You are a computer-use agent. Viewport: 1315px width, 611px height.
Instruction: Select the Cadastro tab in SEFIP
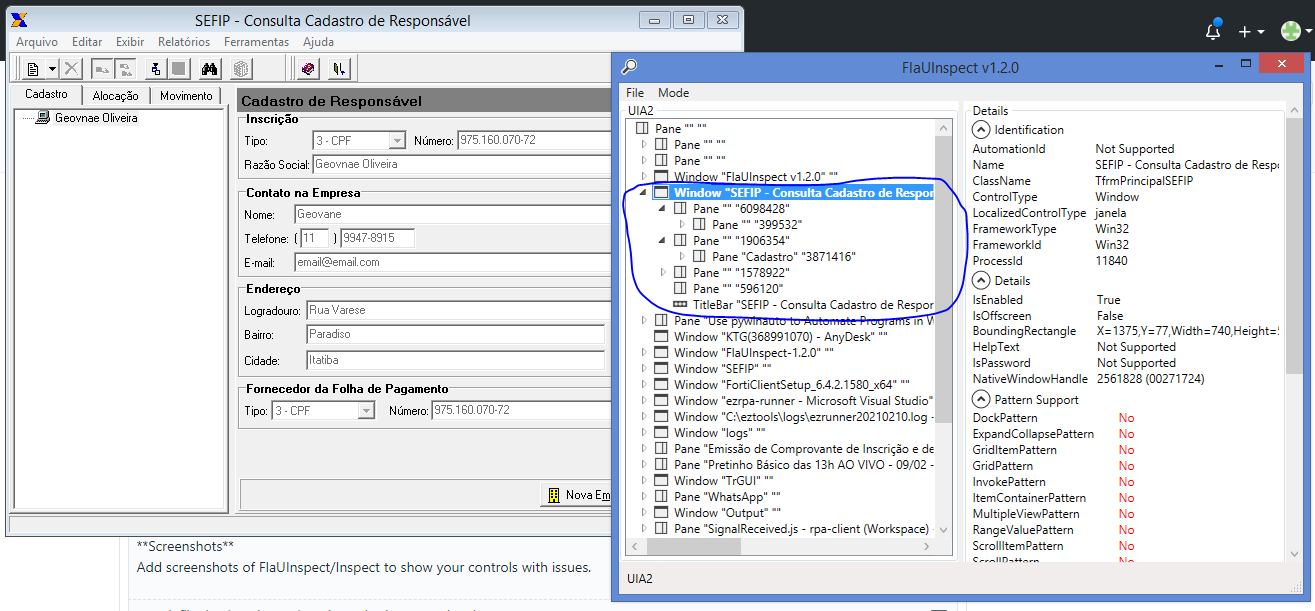(46, 94)
